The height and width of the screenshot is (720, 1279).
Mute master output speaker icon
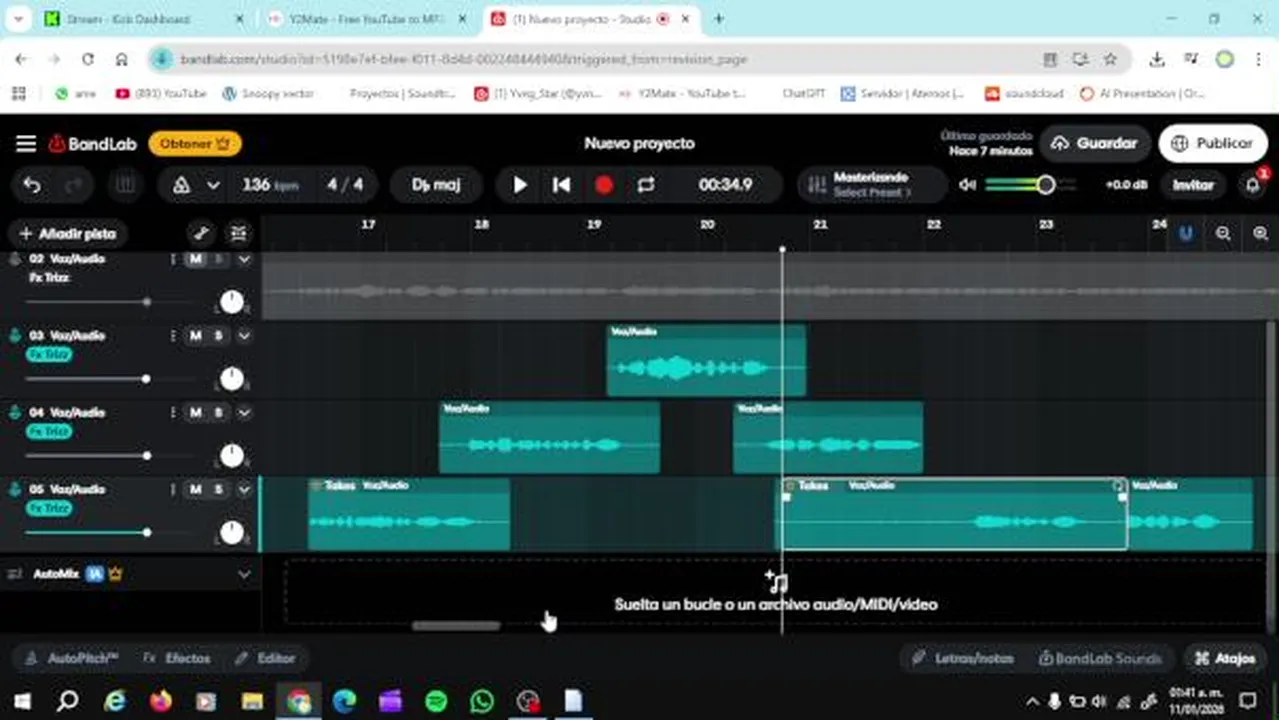967,185
